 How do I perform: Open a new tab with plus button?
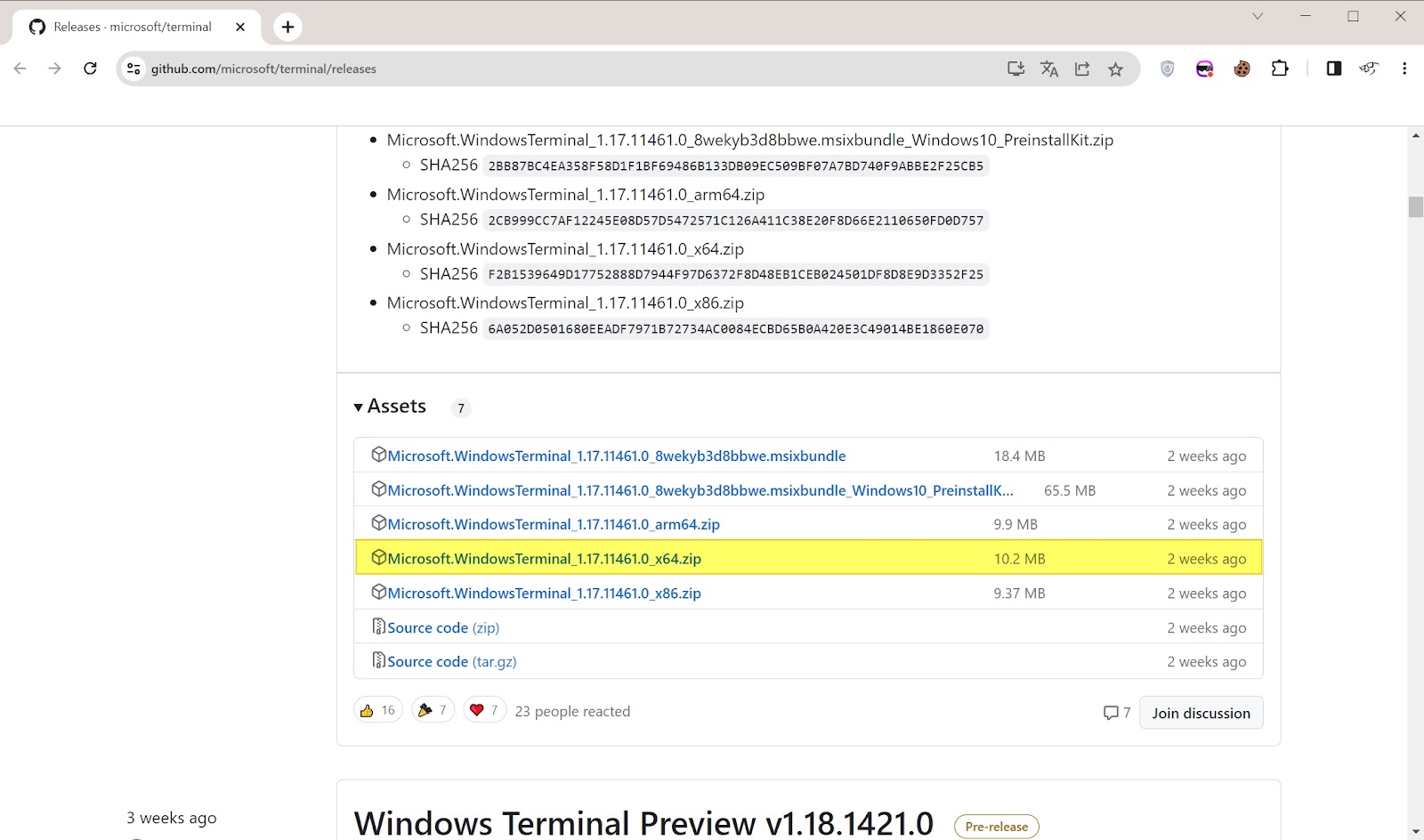click(x=287, y=27)
